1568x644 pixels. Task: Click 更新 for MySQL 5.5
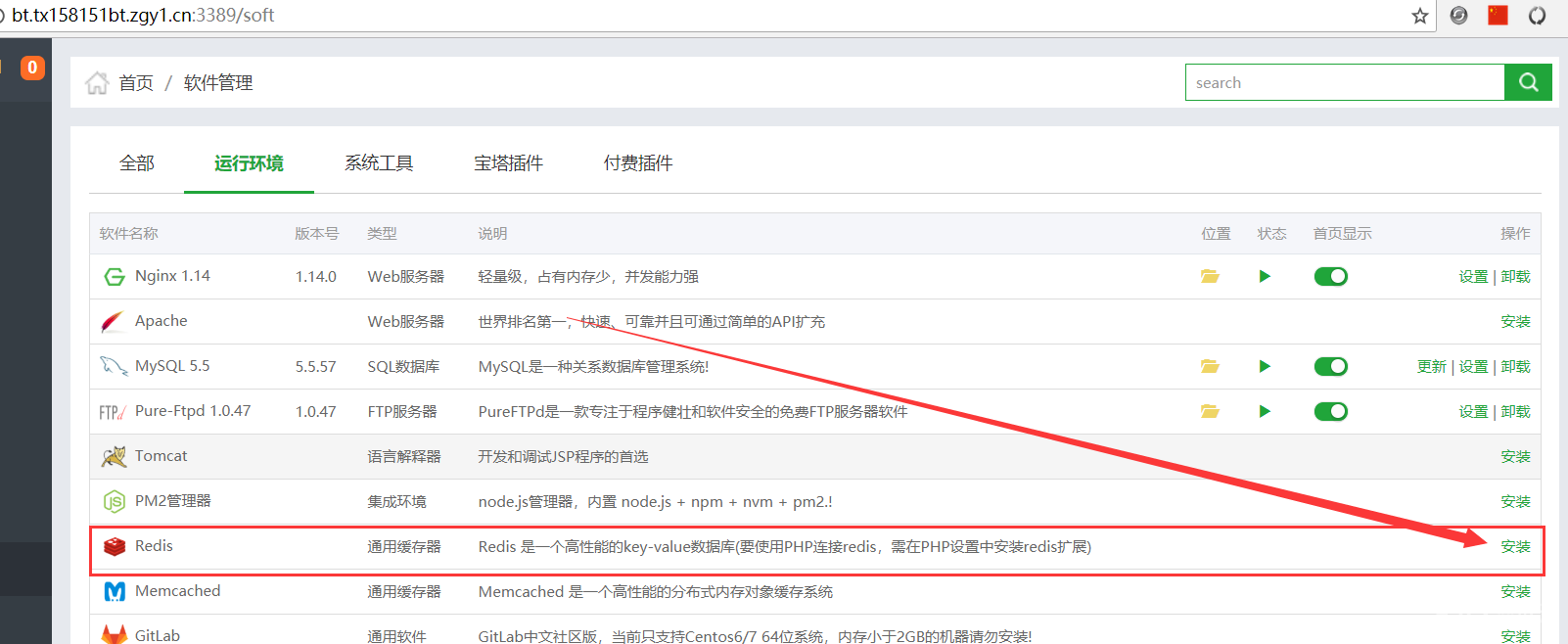tap(1431, 367)
